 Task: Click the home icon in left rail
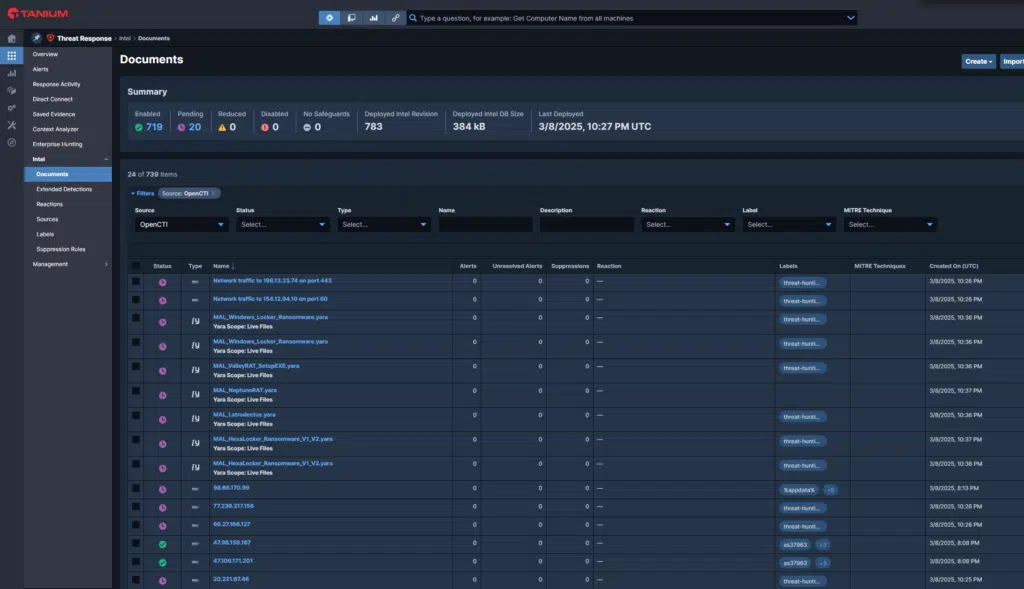(12, 38)
